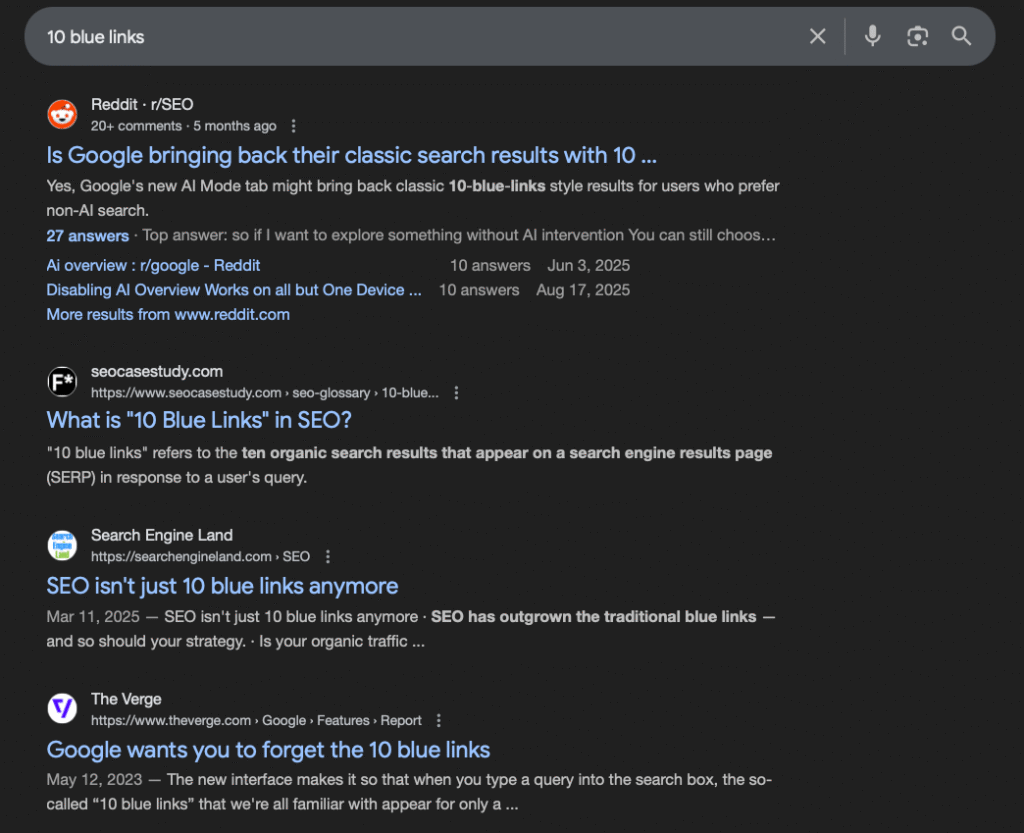Click The Verge favicon logo

[62, 709]
